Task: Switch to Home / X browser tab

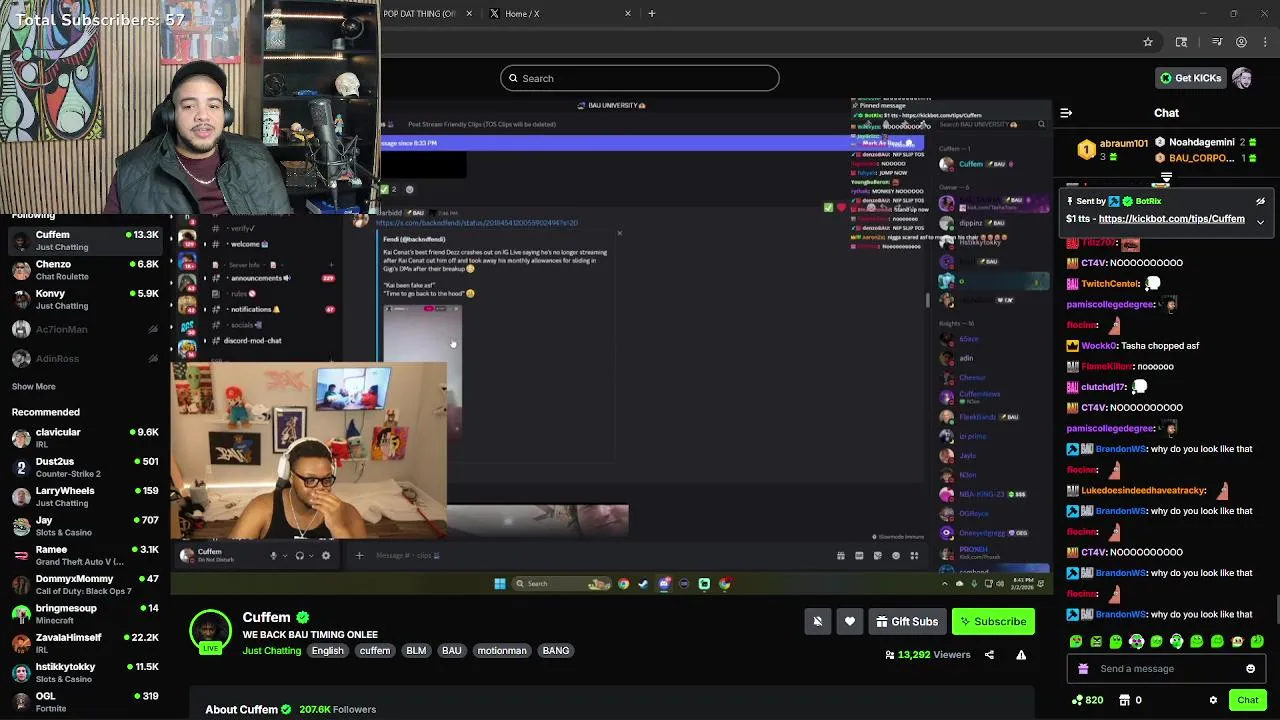Action: point(560,14)
